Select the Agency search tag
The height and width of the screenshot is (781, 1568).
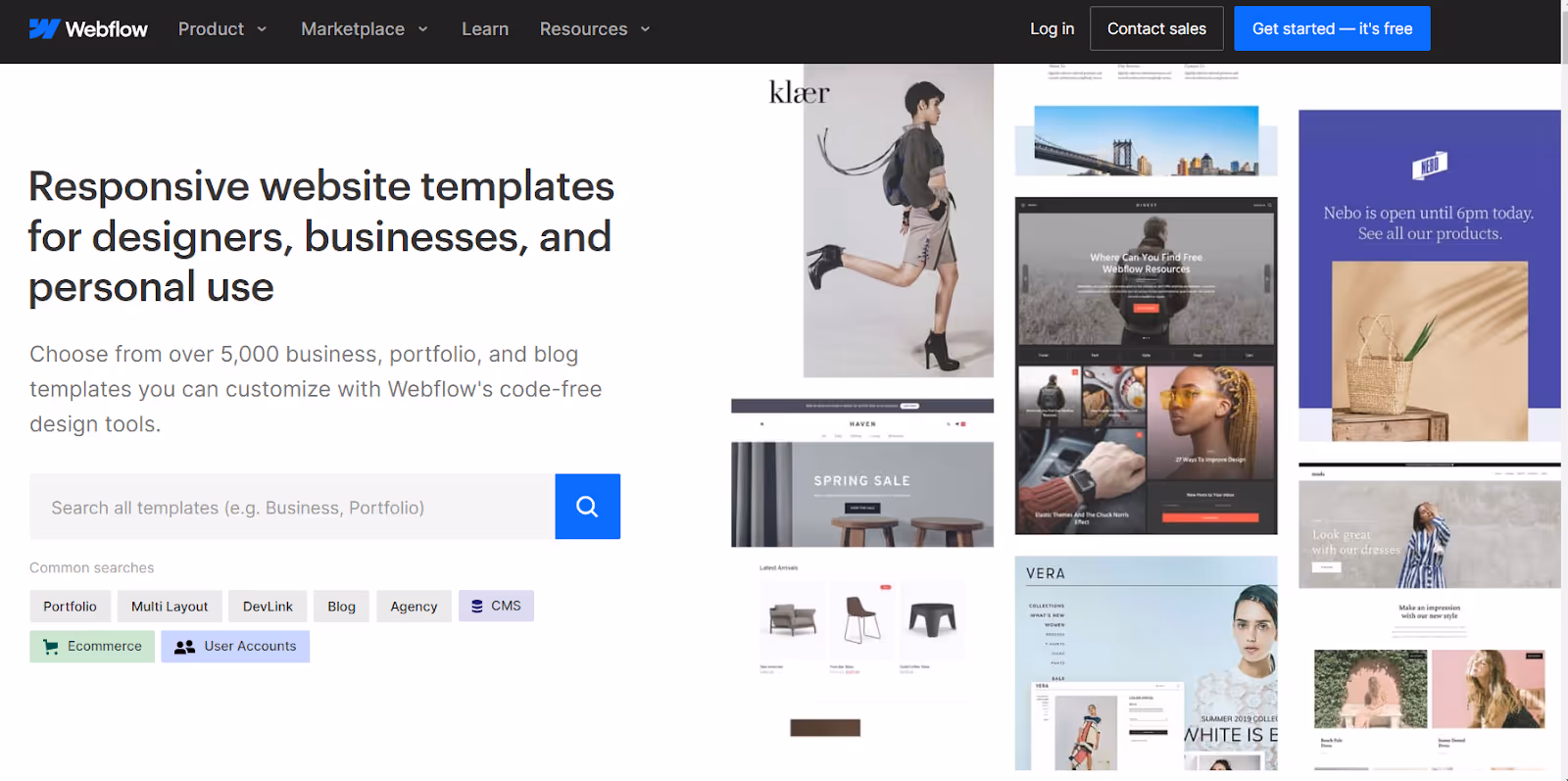[x=414, y=607]
